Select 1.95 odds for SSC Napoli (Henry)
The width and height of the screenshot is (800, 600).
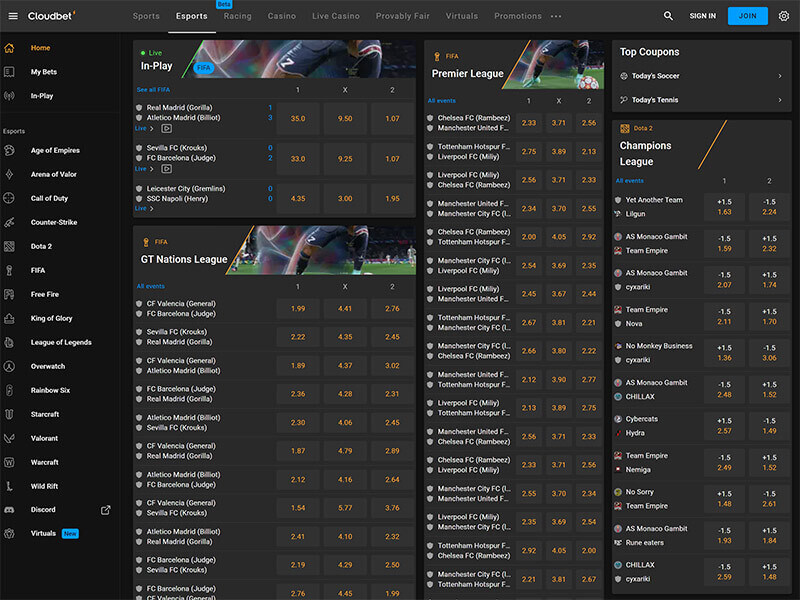392,198
